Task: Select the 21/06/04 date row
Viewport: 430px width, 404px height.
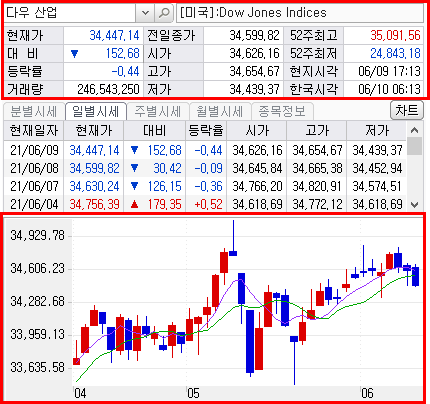Action: point(205,204)
